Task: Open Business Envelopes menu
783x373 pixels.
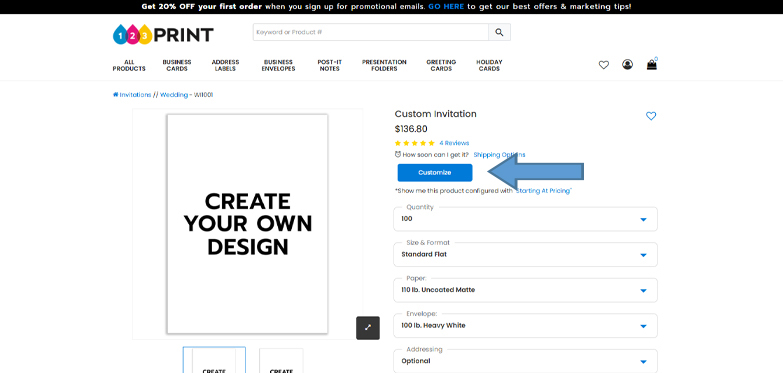Action: click(x=278, y=65)
